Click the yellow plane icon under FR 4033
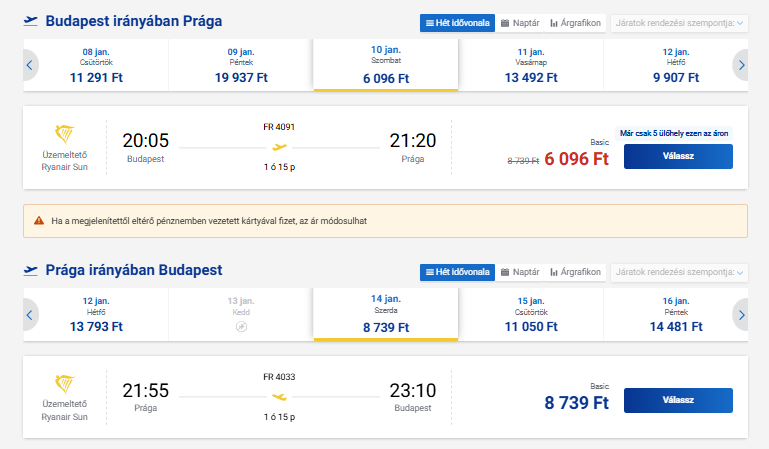The width and height of the screenshot is (769, 449). click(x=279, y=396)
